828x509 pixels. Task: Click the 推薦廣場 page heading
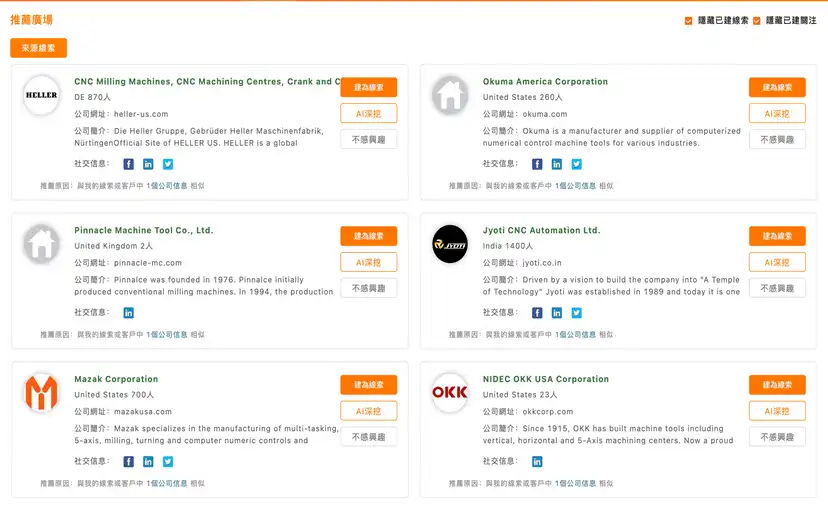32,20
